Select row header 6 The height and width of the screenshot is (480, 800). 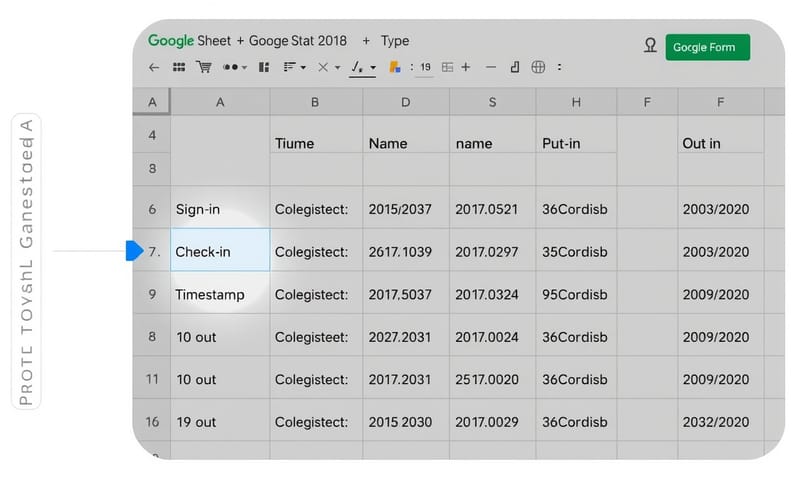click(x=152, y=209)
